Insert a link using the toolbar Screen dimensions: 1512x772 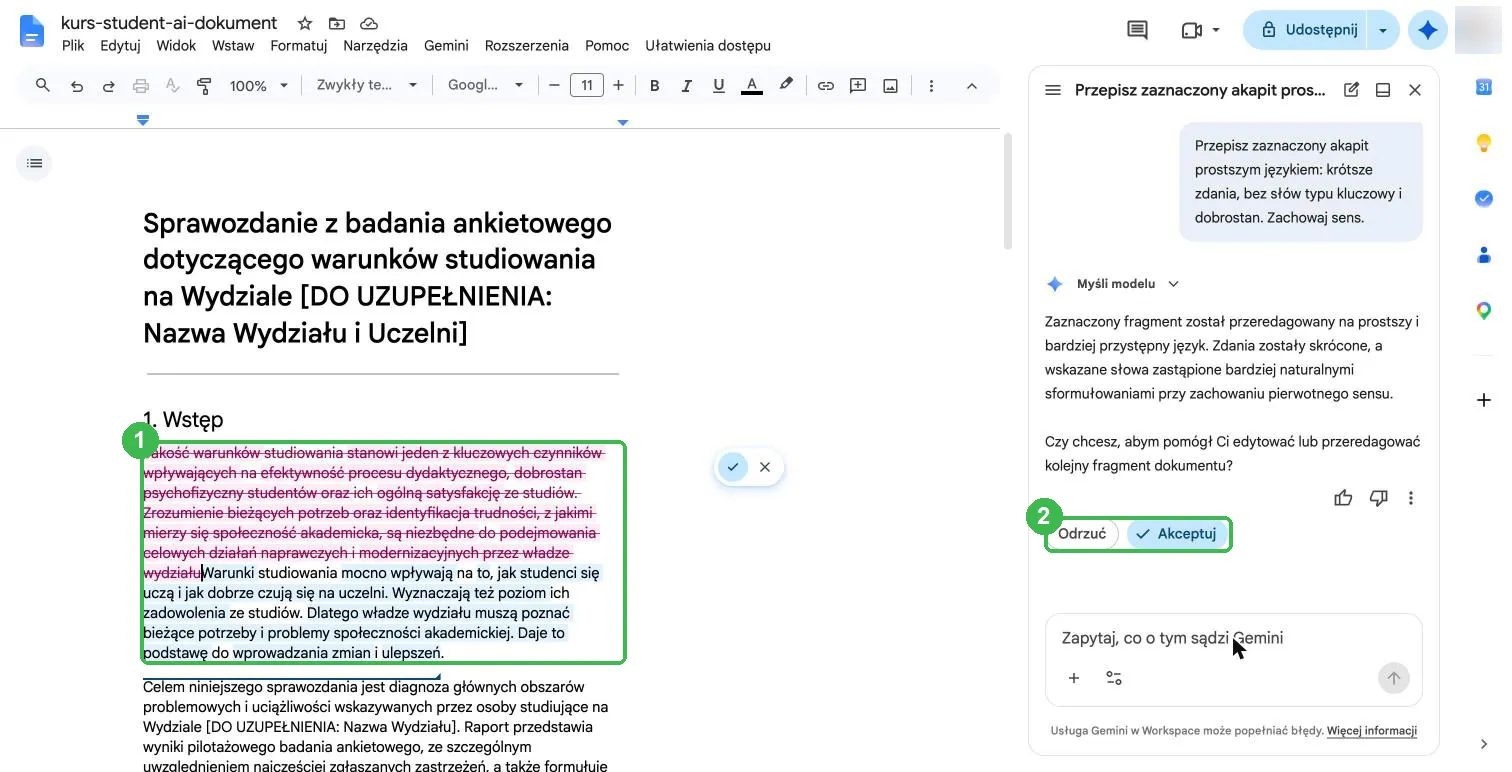tap(825, 86)
